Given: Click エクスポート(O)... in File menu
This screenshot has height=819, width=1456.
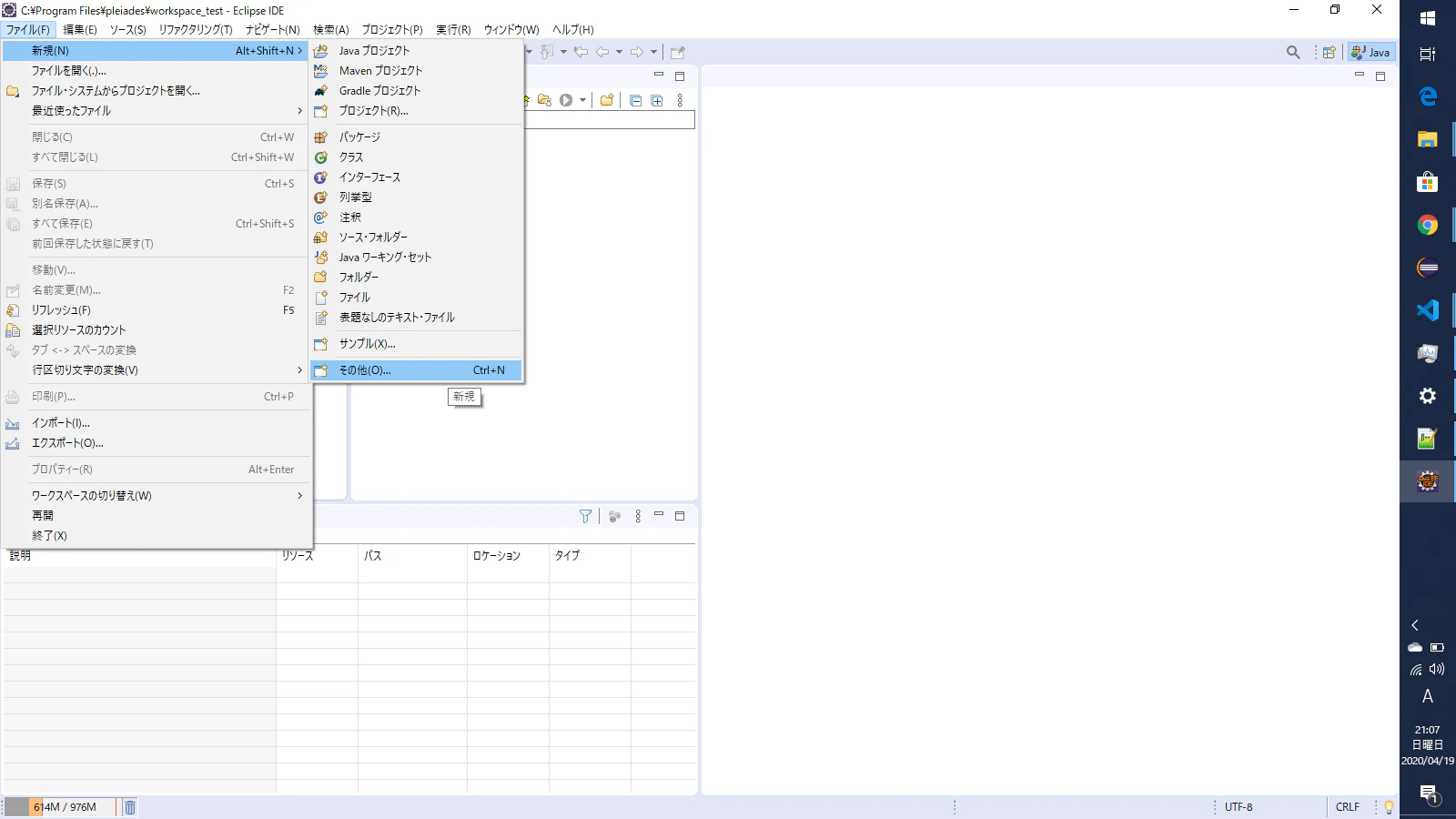Looking at the screenshot, I should 157,443.
